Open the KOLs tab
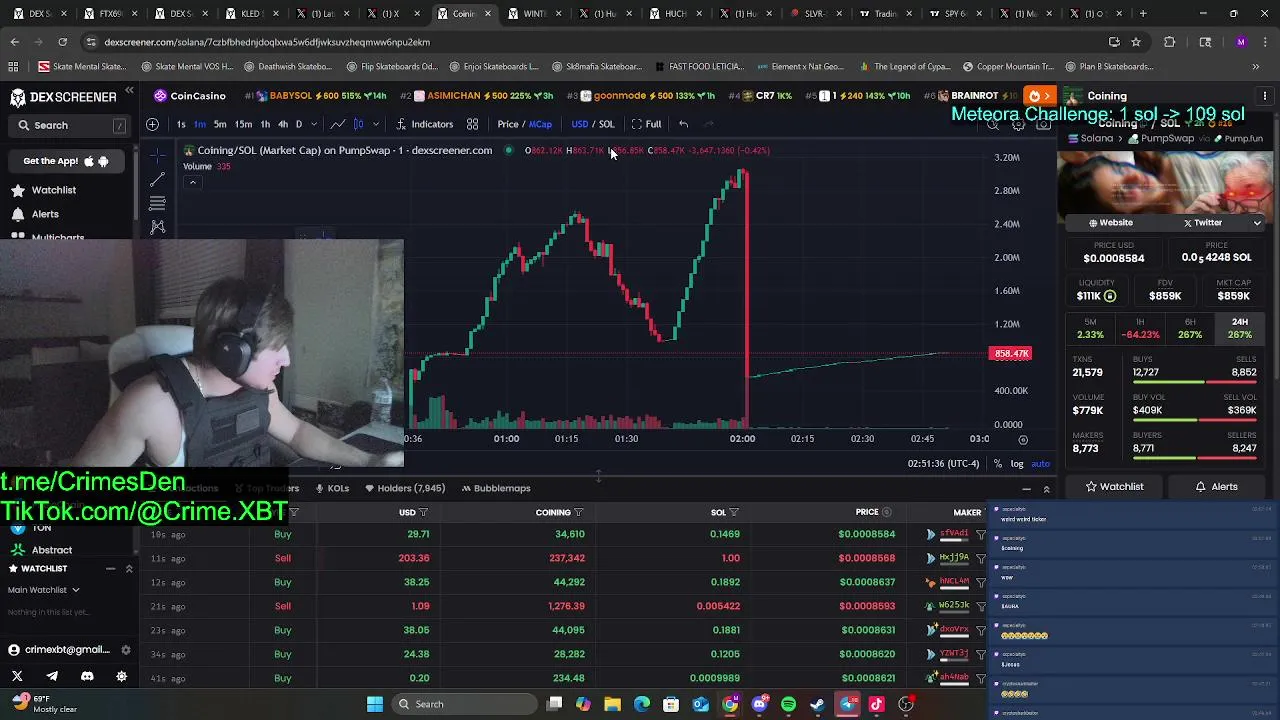 click(x=332, y=488)
